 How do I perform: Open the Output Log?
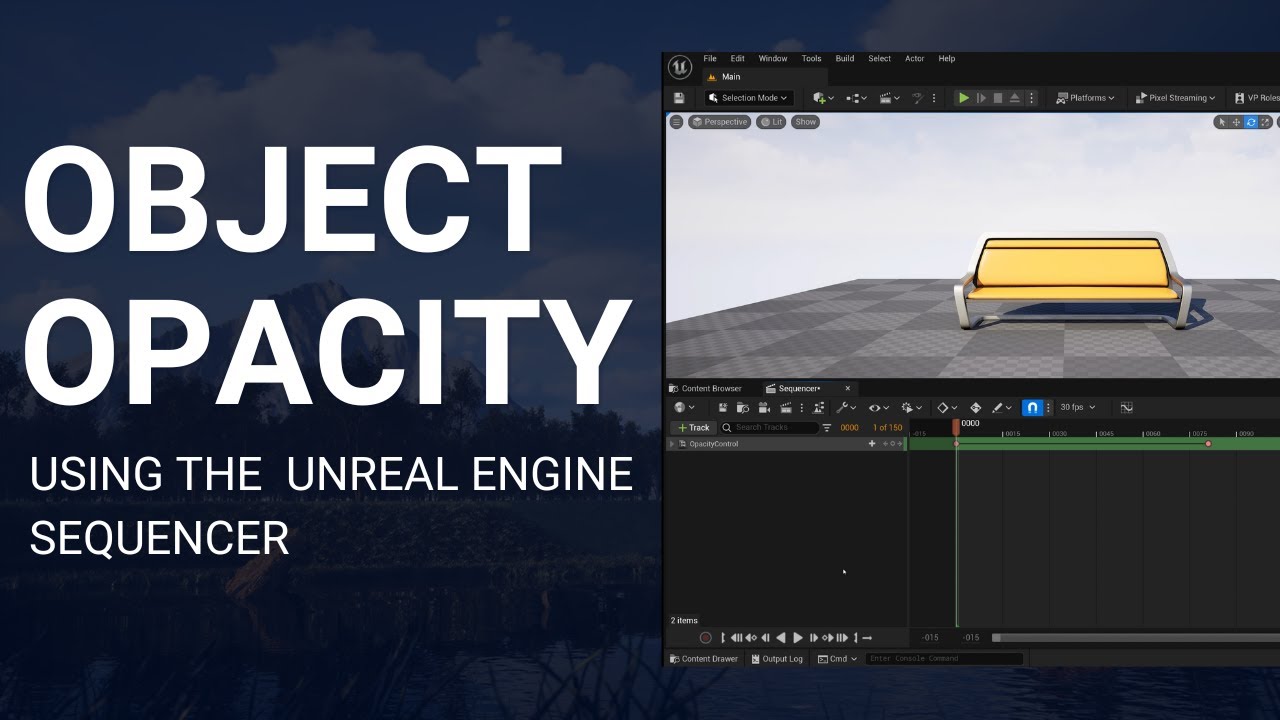click(x=776, y=659)
